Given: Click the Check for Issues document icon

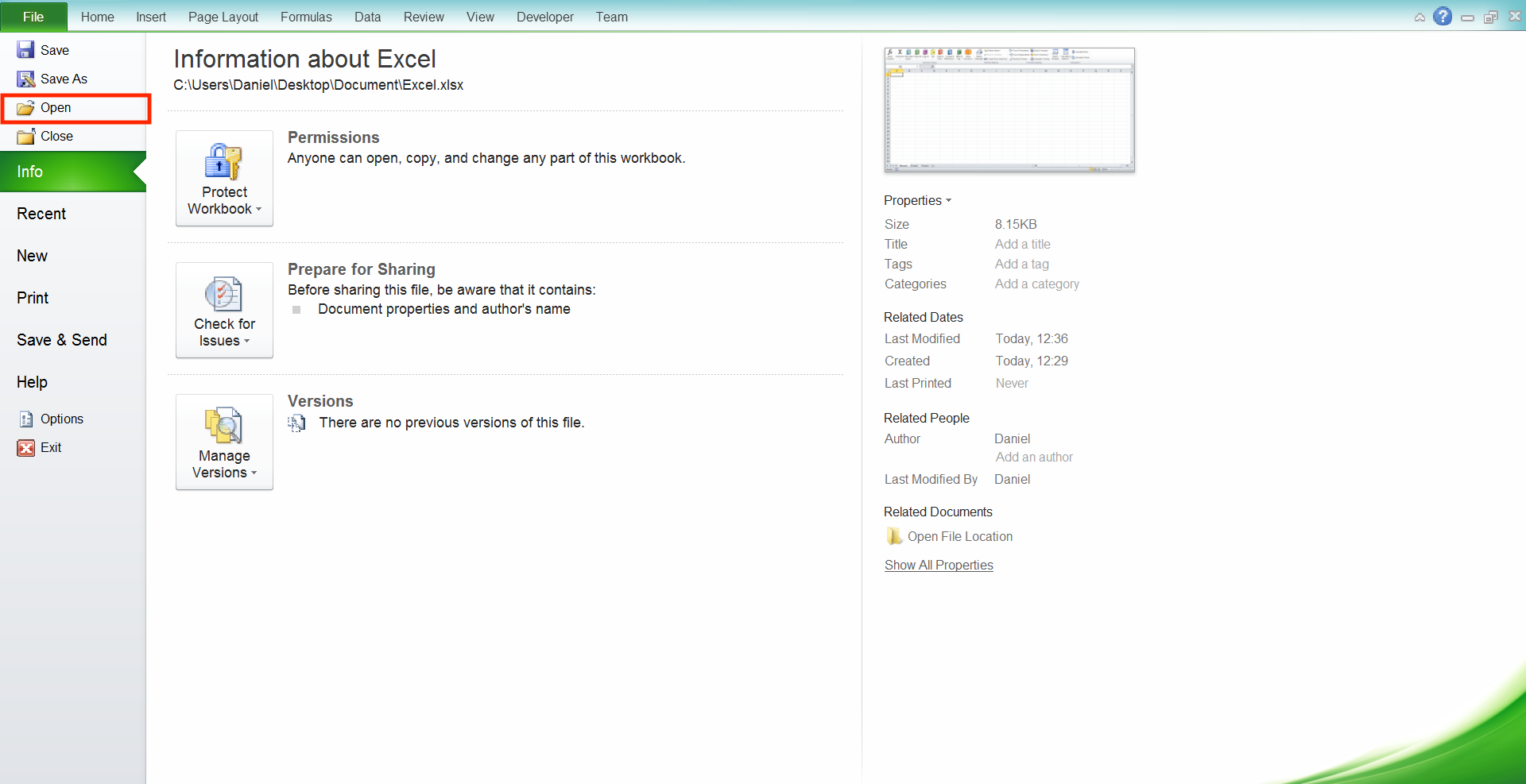Looking at the screenshot, I should 223,293.
